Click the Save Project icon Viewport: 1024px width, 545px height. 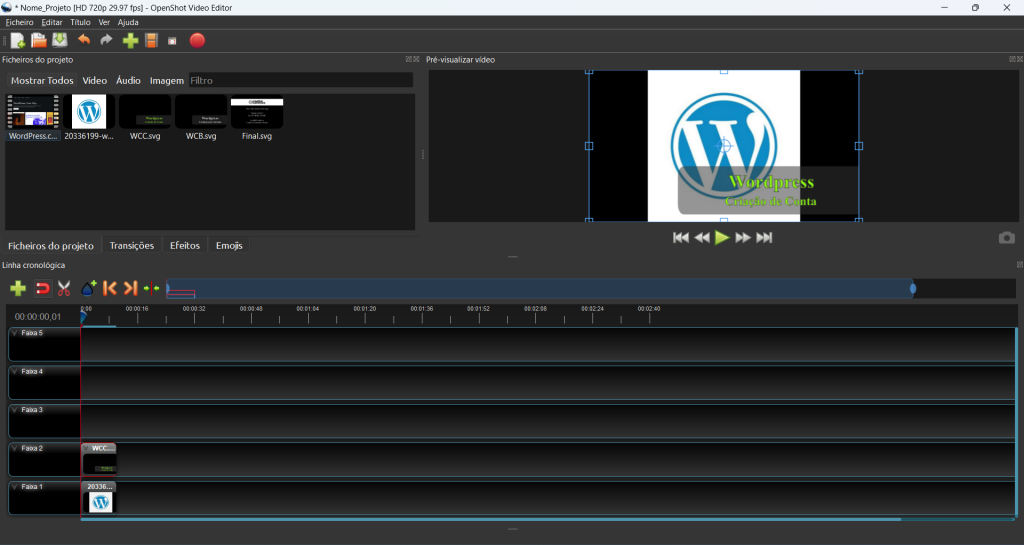coord(60,40)
